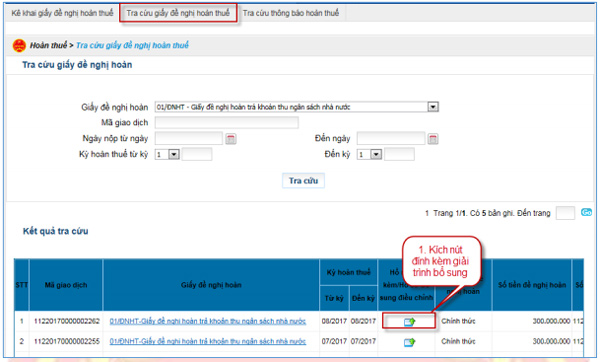This screenshot has height=362, width=600.
Task: Click the 'STT' column header
Action: (21, 285)
